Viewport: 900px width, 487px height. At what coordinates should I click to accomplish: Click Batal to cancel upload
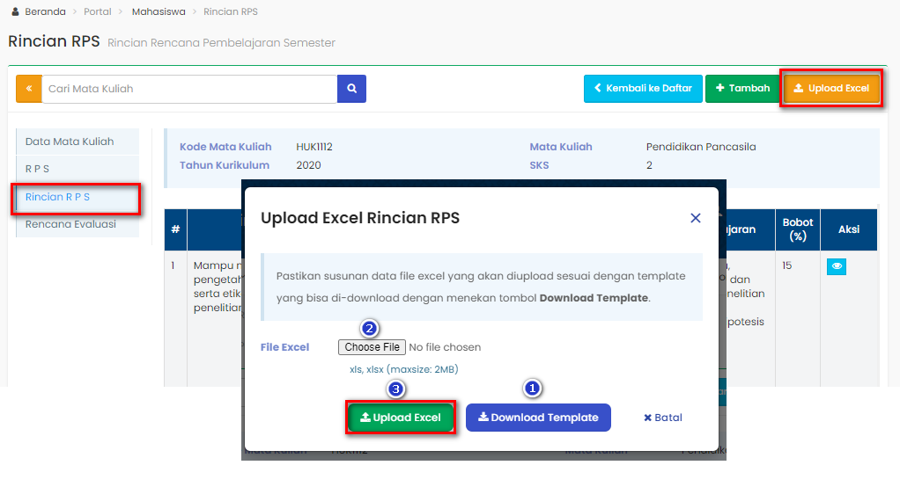[x=663, y=417]
